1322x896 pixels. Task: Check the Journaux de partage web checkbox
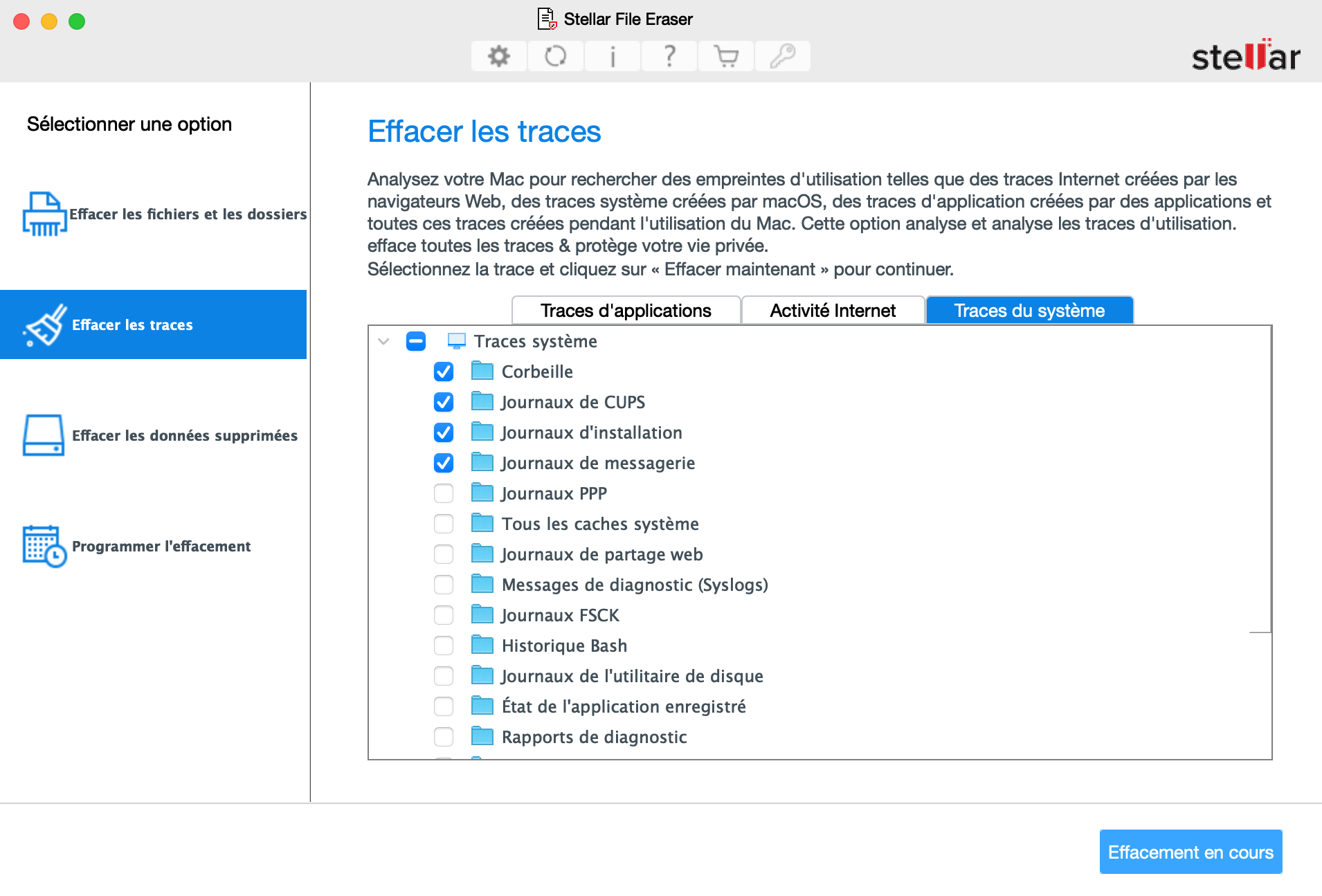click(444, 554)
